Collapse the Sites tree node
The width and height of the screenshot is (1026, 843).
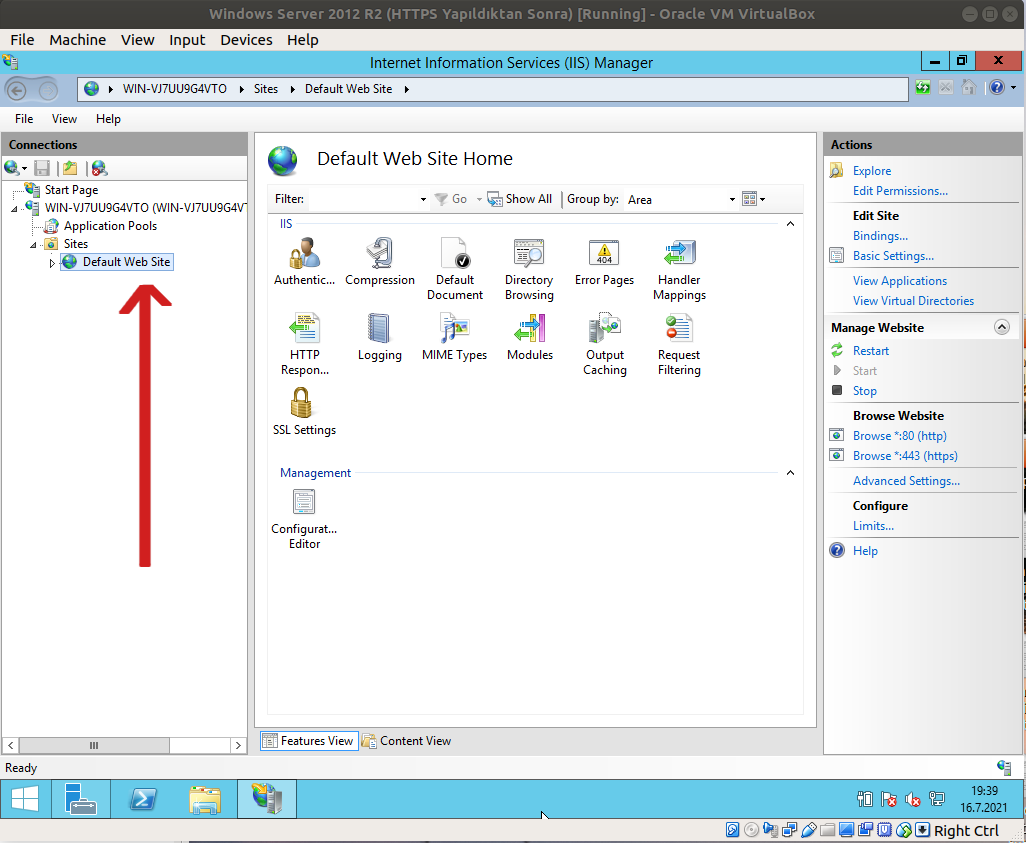[x=33, y=245]
